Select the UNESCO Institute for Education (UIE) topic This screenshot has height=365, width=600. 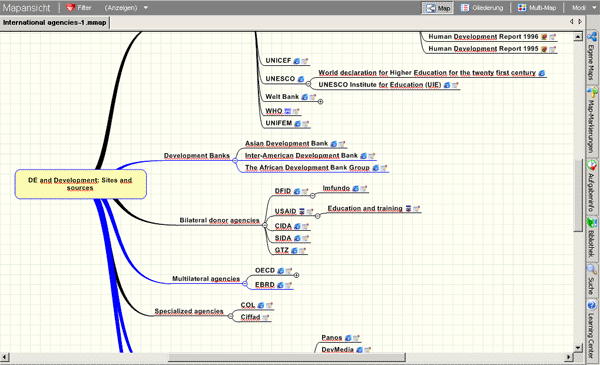(380, 85)
